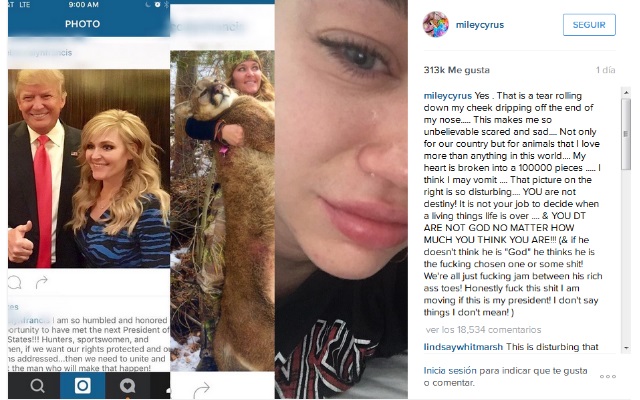Viewport: 640px width, 400px height.
Task: Tap the share arrow icon under Trump photo
Action: (41, 282)
